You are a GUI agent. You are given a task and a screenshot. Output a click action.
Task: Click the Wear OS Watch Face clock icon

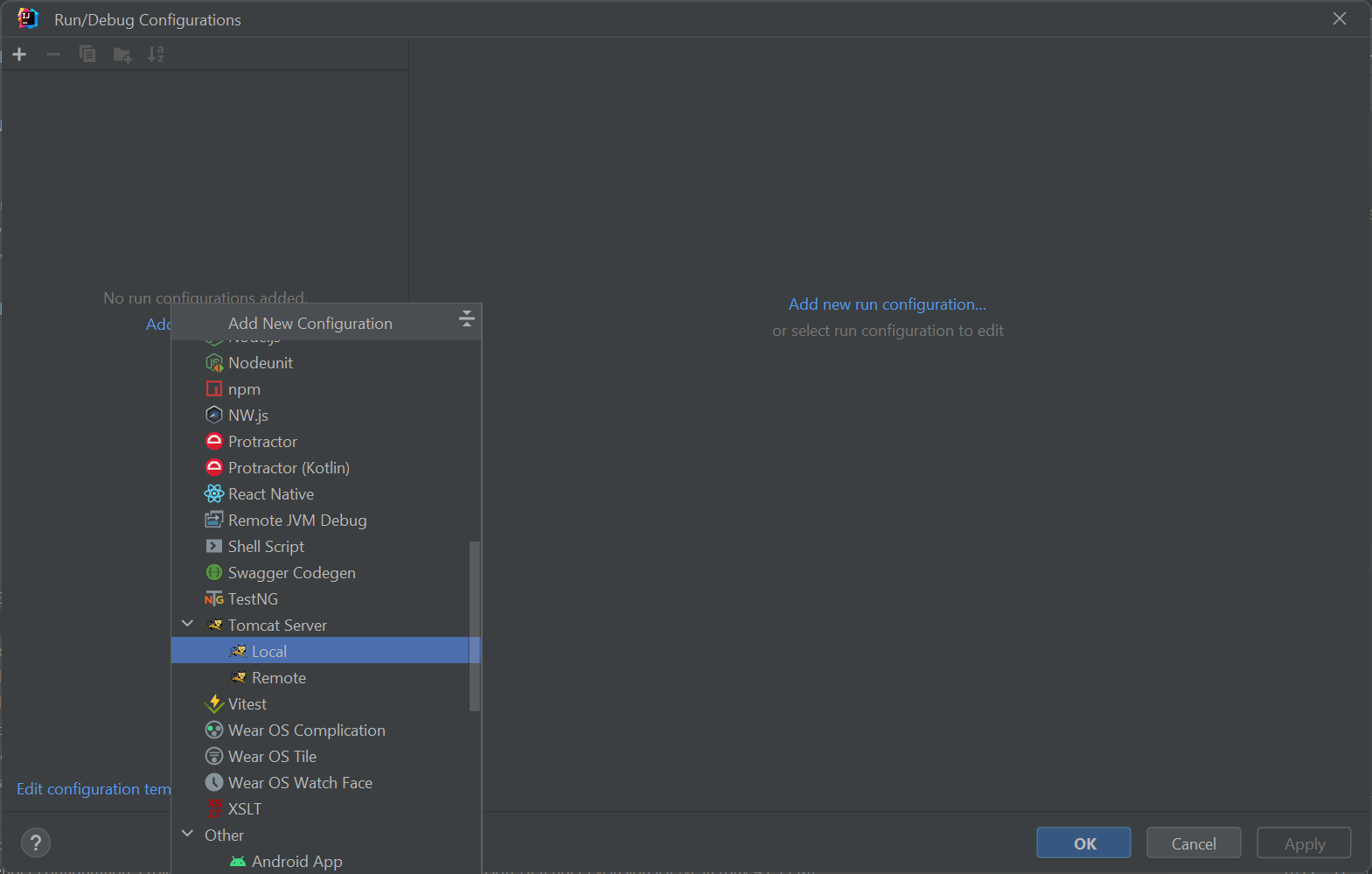214,782
